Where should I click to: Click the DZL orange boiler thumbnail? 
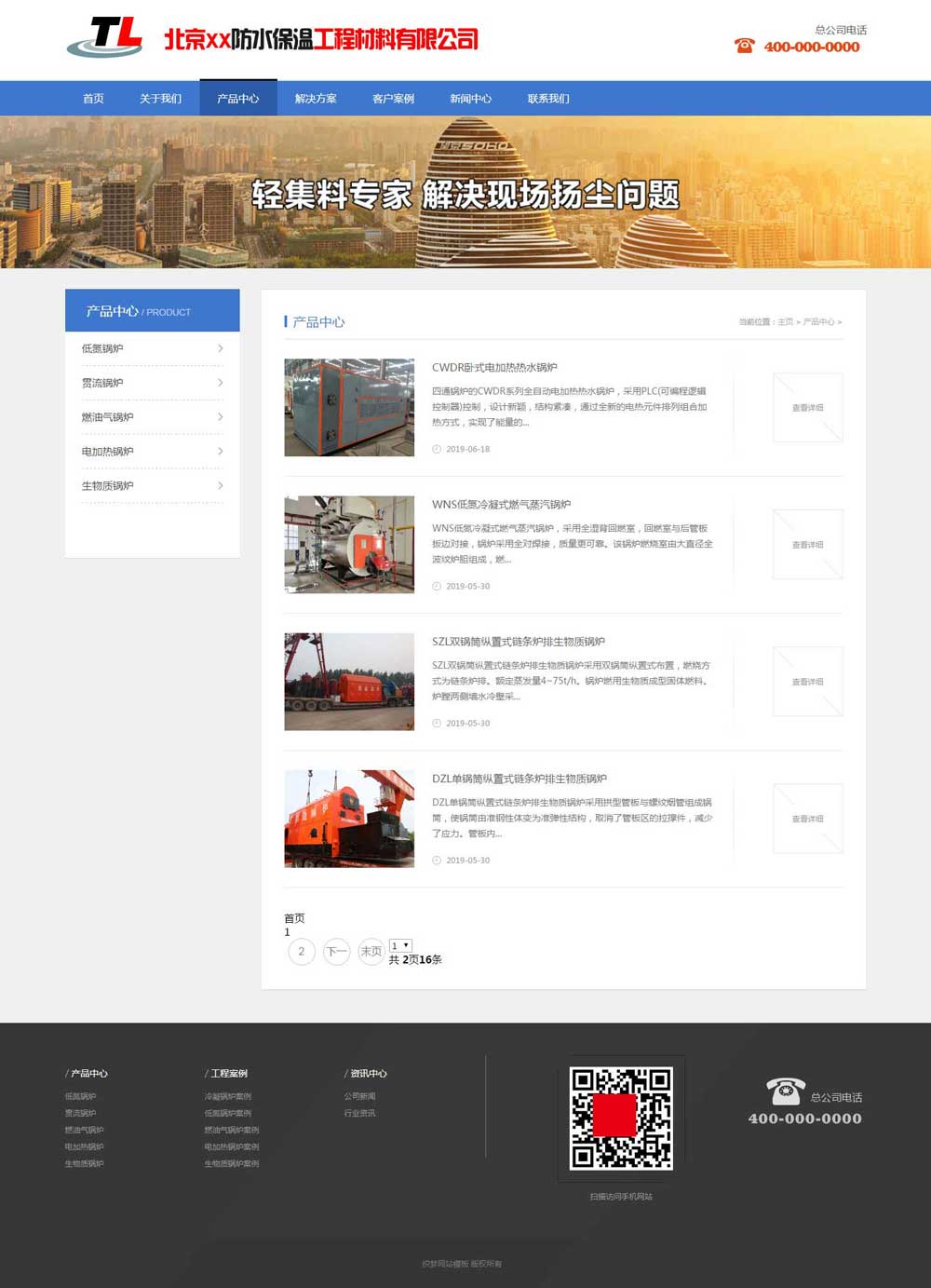click(349, 819)
